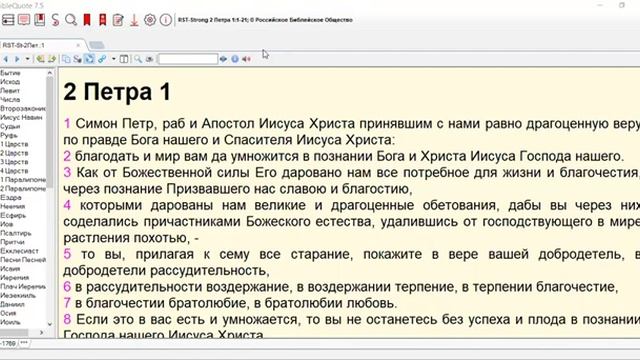Click the small magnifier in tab toolbar
The height and width of the screenshot is (360, 640).
click(138, 59)
